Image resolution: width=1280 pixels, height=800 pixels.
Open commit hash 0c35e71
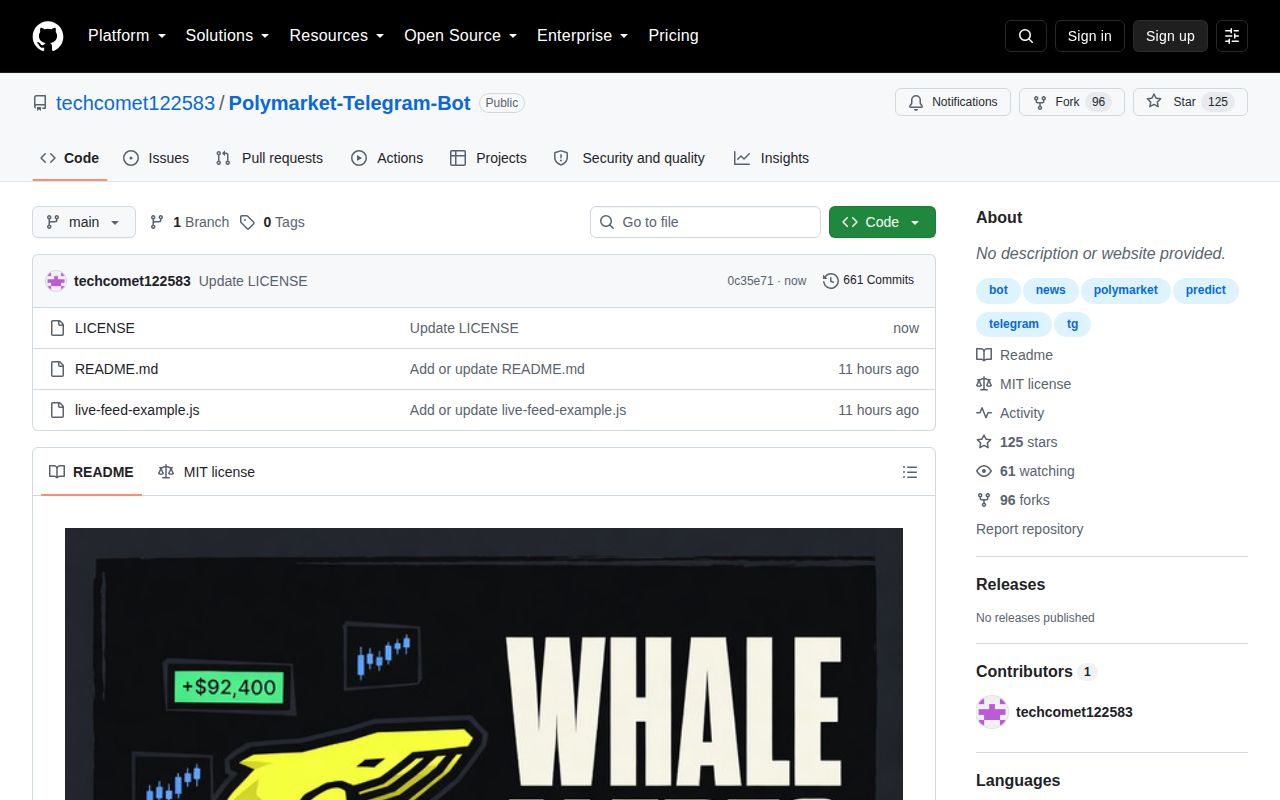(x=750, y=281)
